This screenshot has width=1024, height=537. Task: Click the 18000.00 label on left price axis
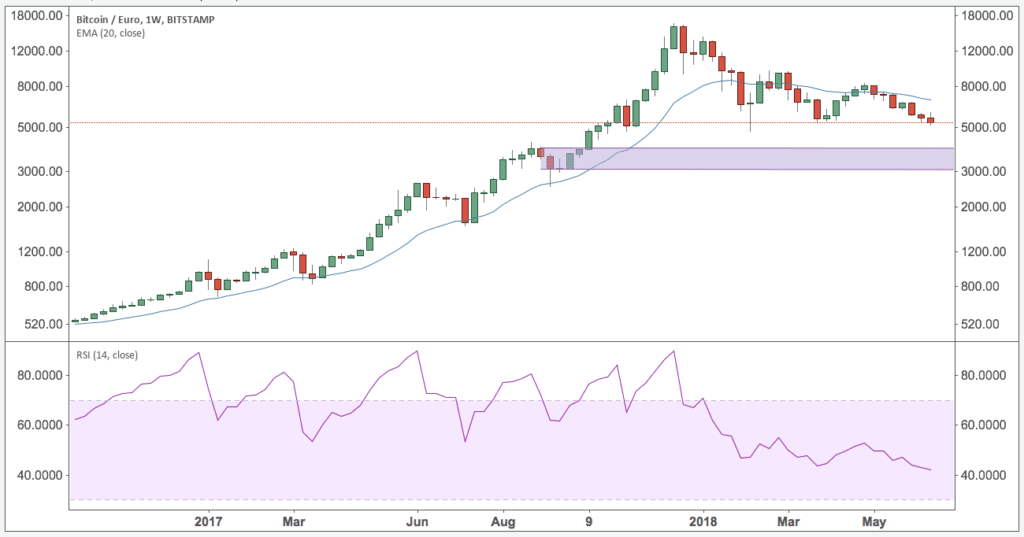point(37,15)
